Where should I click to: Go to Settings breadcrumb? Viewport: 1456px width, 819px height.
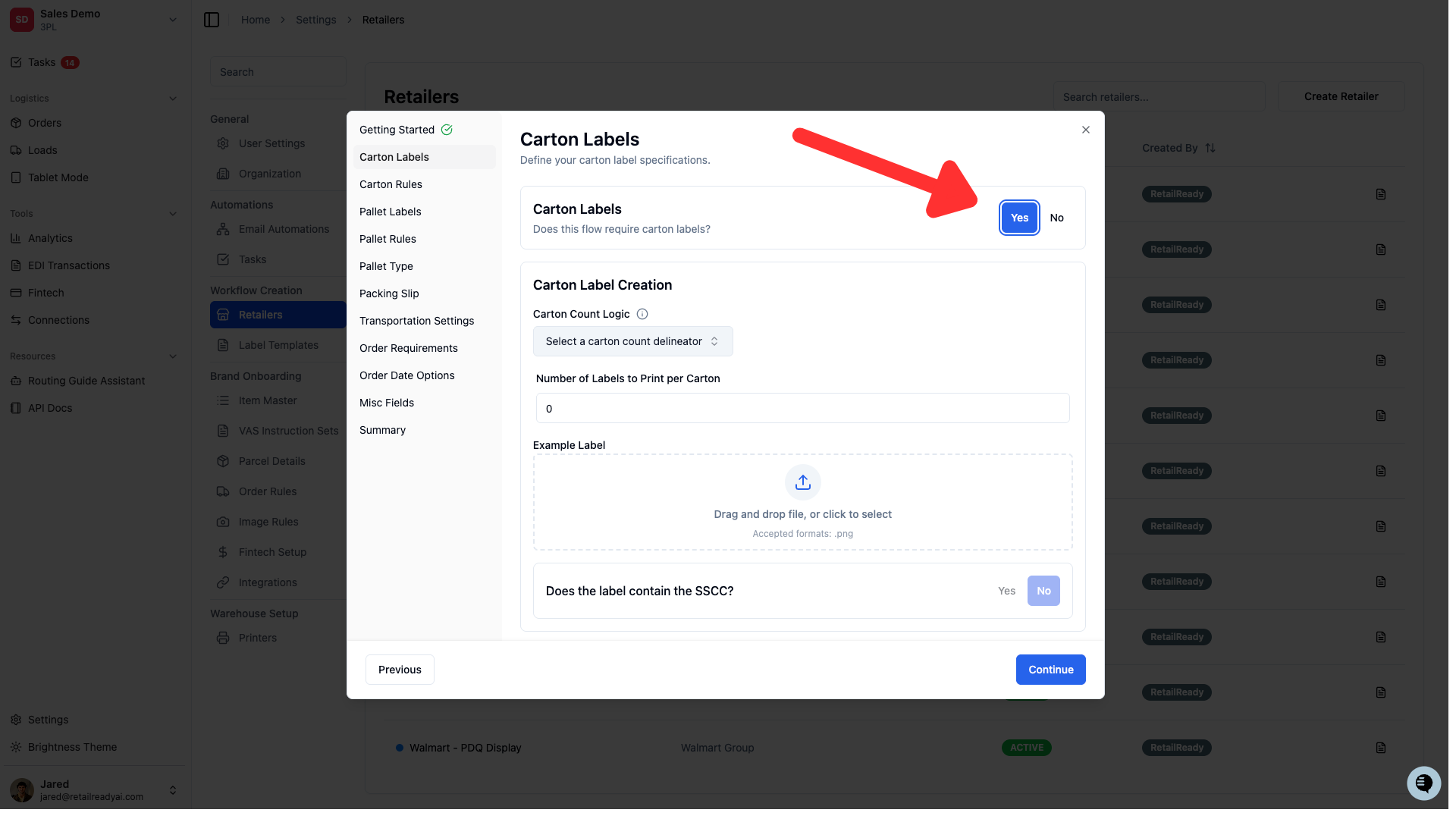(x=315, y=20)
